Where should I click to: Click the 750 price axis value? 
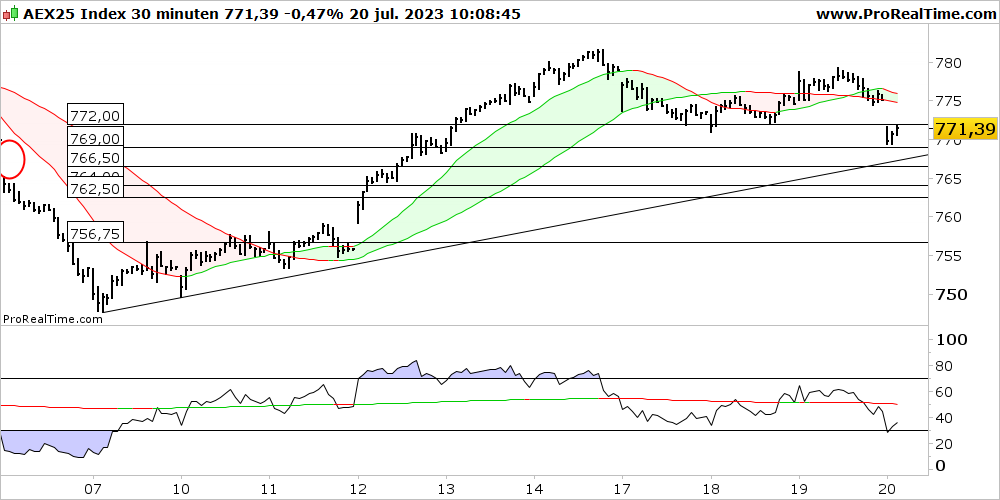click(950, 295)
